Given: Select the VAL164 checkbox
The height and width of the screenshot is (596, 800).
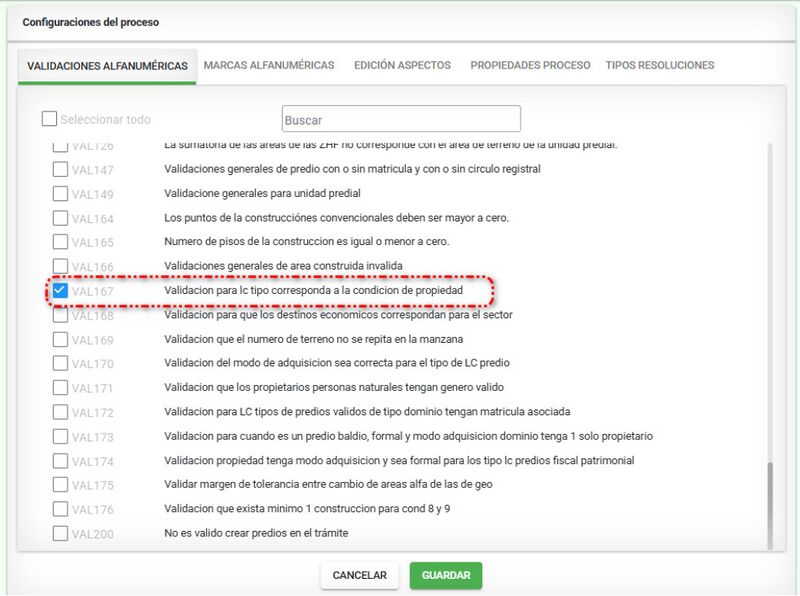Looking at the screenshot, I should point(60,218).
